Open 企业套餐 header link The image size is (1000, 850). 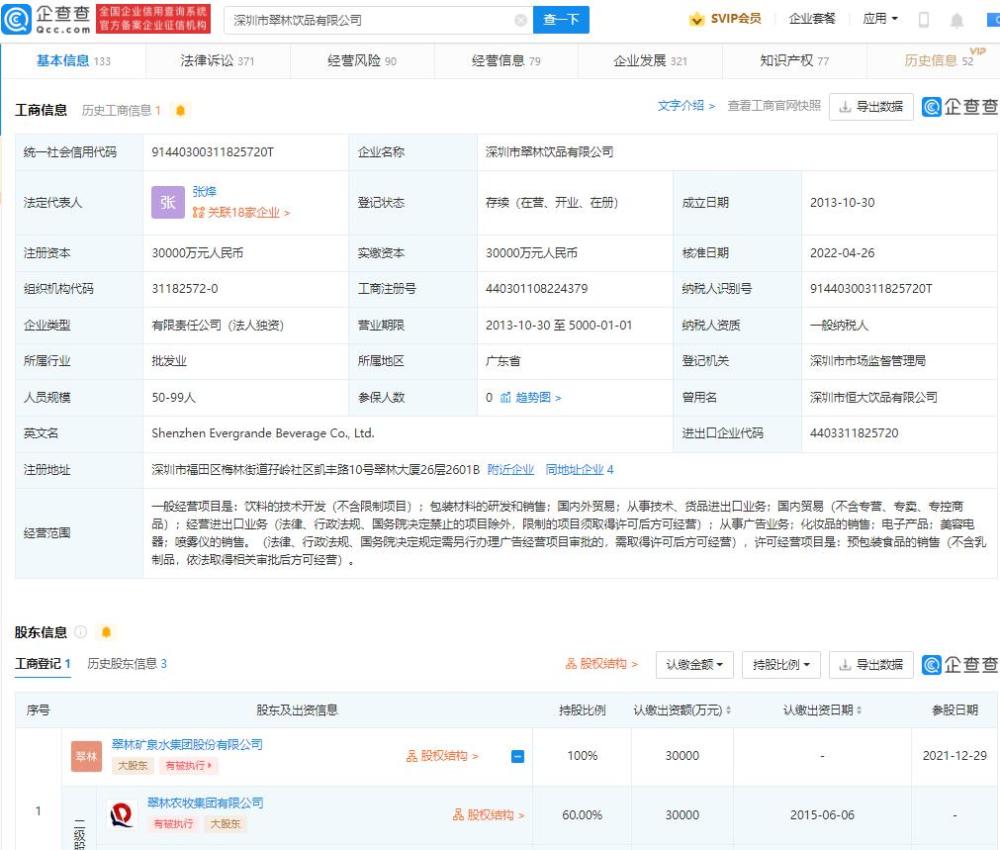point(812,19)
